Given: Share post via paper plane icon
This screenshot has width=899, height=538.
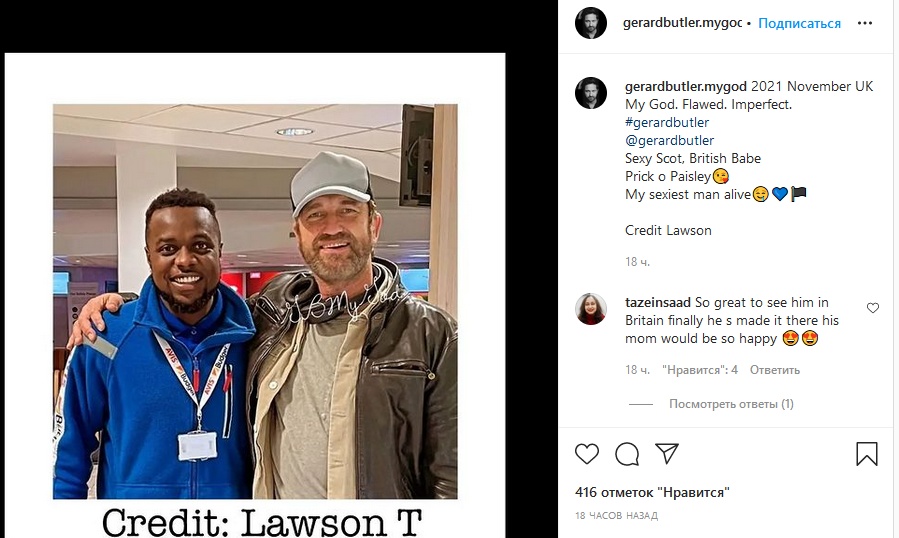Looking at the screenshot, I should click(667, 454).
